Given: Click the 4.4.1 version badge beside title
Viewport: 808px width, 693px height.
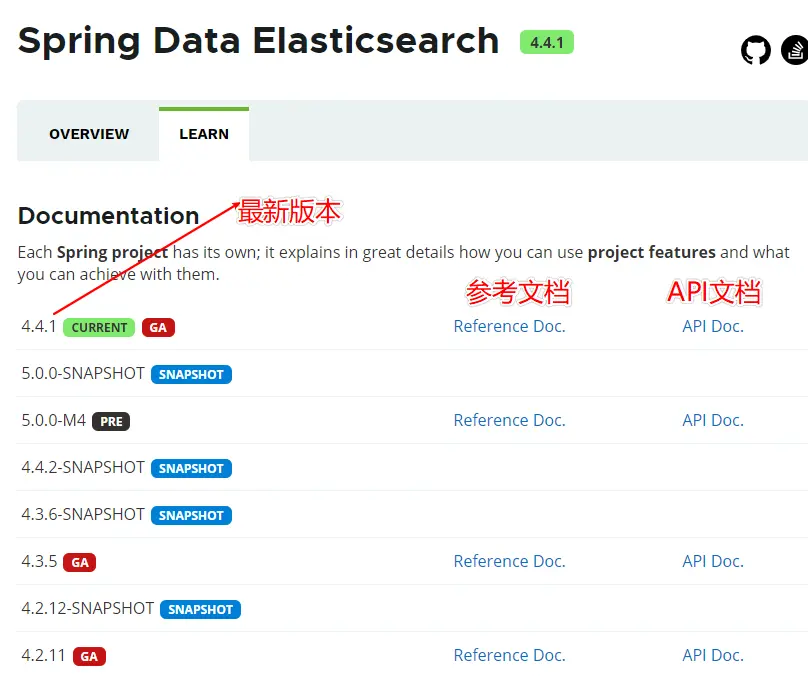Looking at the screenshot, I should click(x=547, y=42).
